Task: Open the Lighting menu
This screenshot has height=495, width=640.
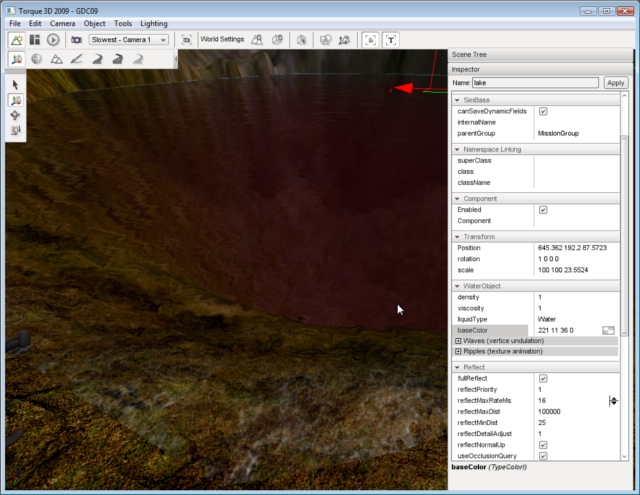Action: tap(154, 22)
